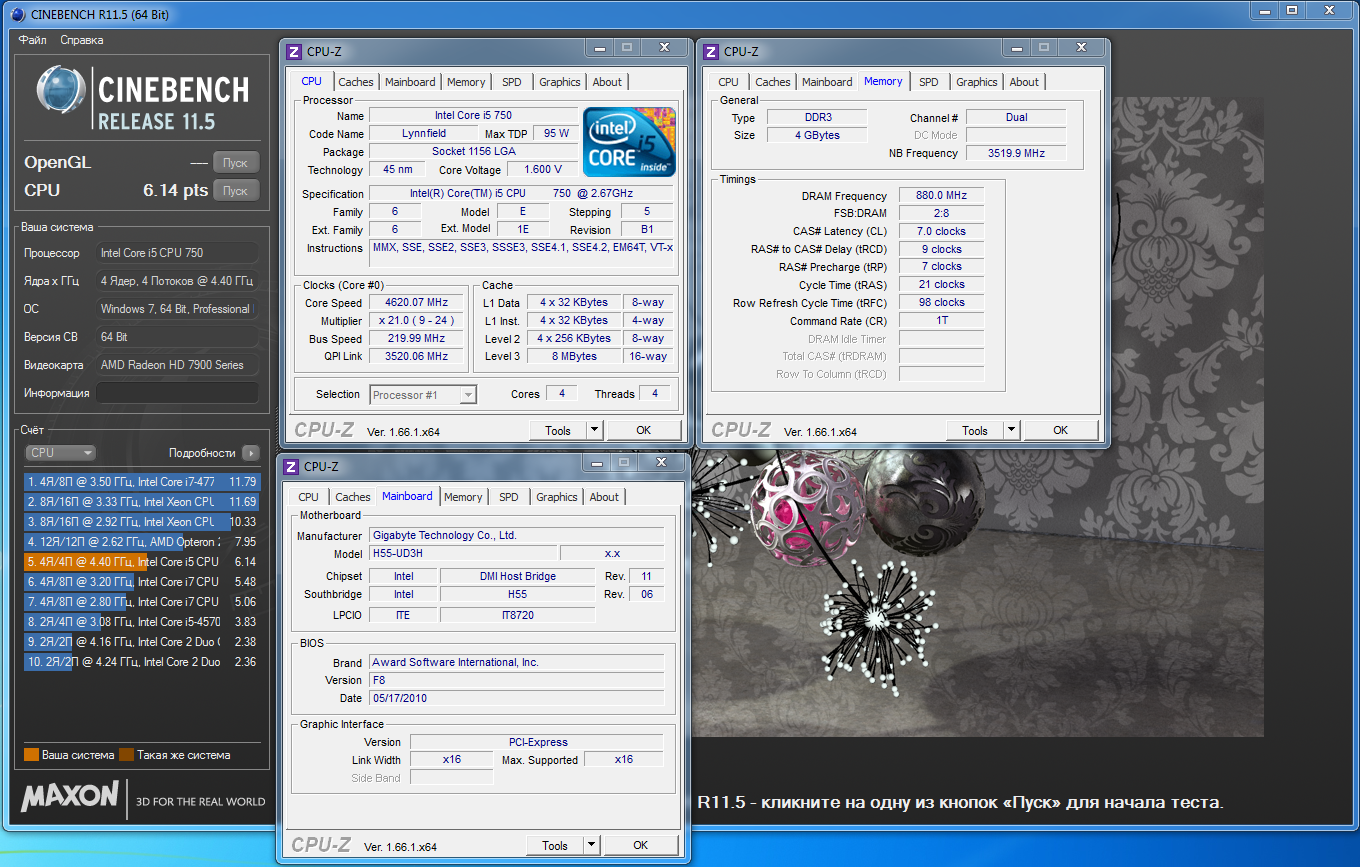
Task: Select the CPU tab in the Memory window
Action: pyautogui.click(x=729, y=82)
